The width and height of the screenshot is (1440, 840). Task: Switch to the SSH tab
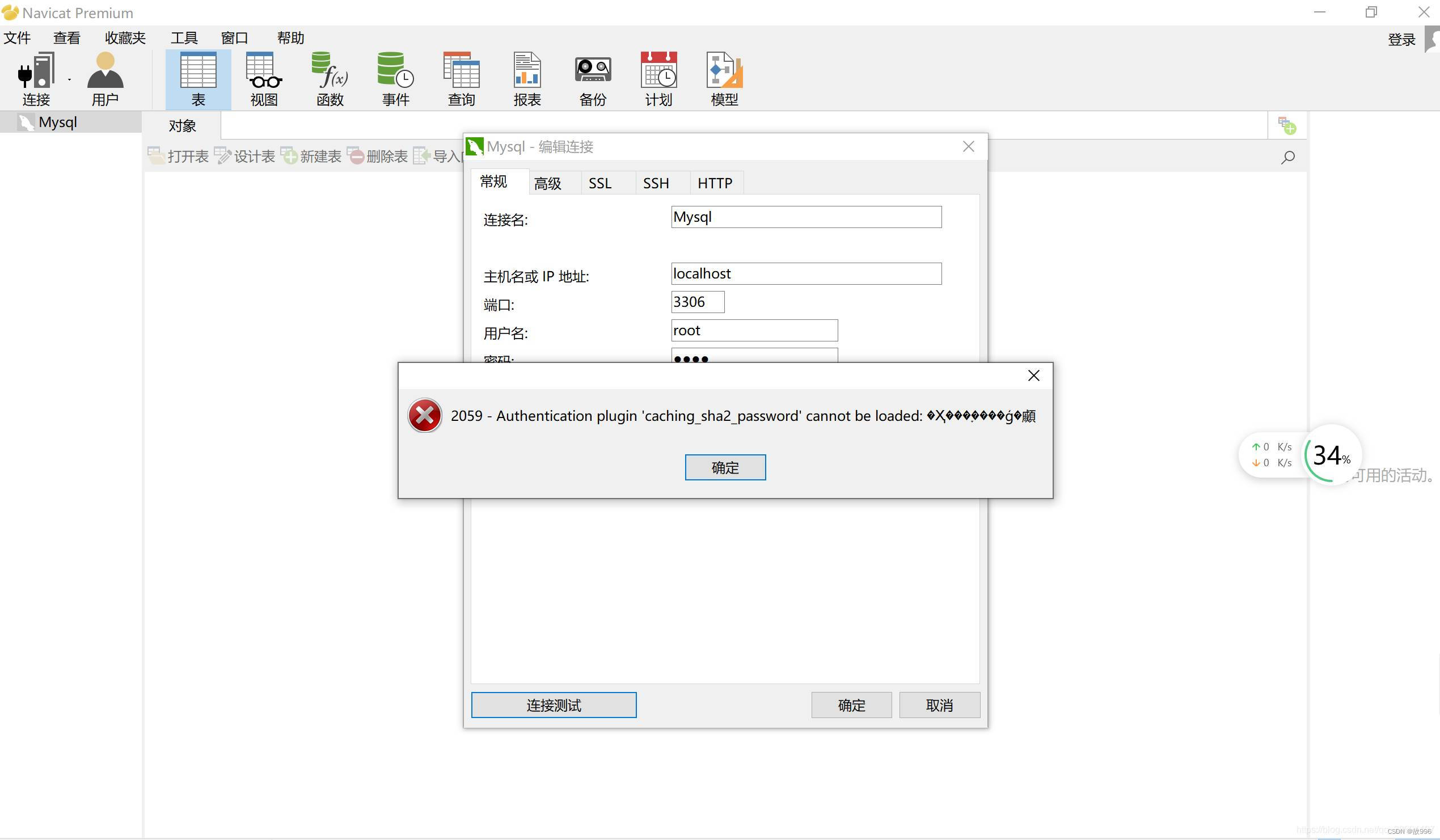point(656,183)
